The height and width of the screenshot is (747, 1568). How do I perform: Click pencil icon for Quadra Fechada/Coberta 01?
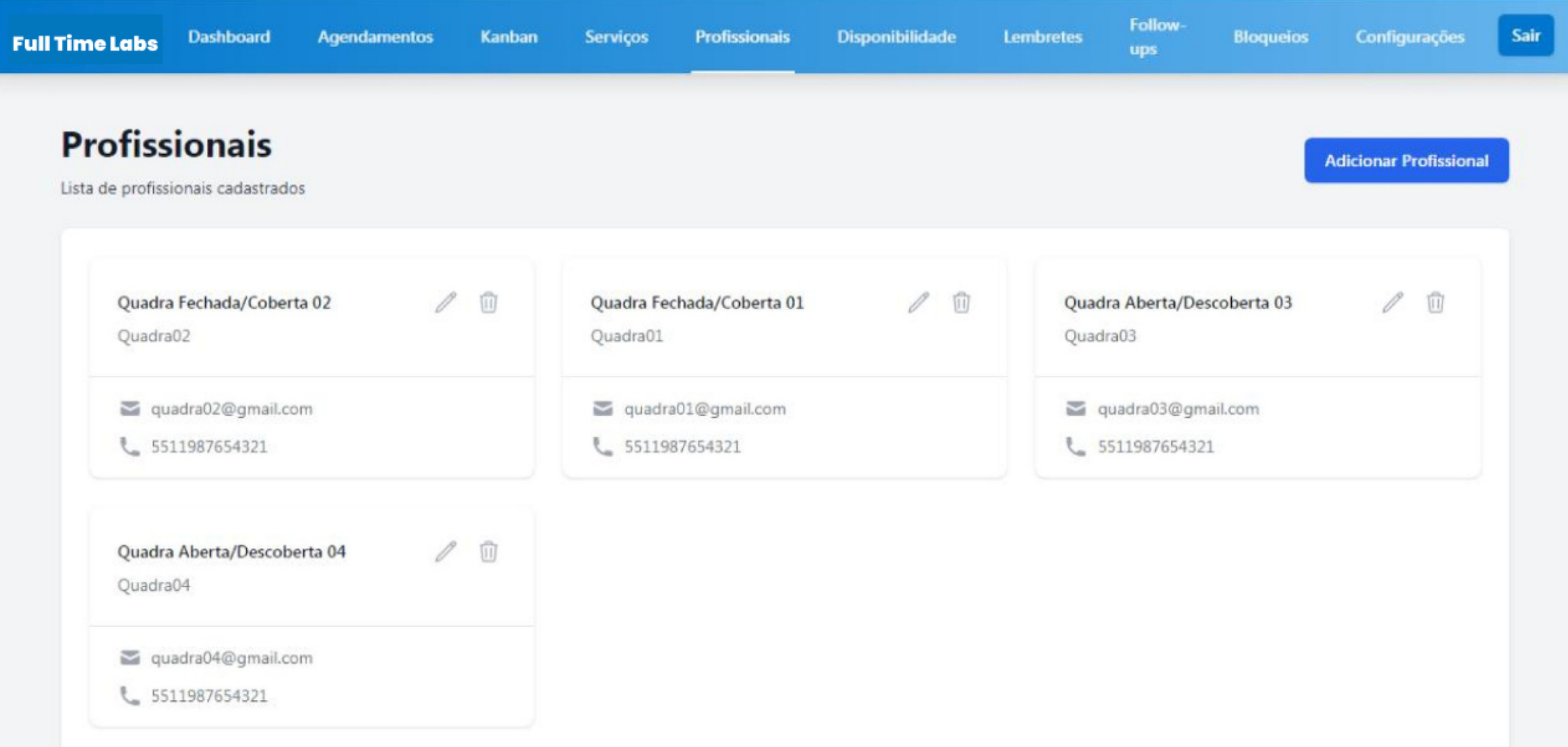click(919, 302)
